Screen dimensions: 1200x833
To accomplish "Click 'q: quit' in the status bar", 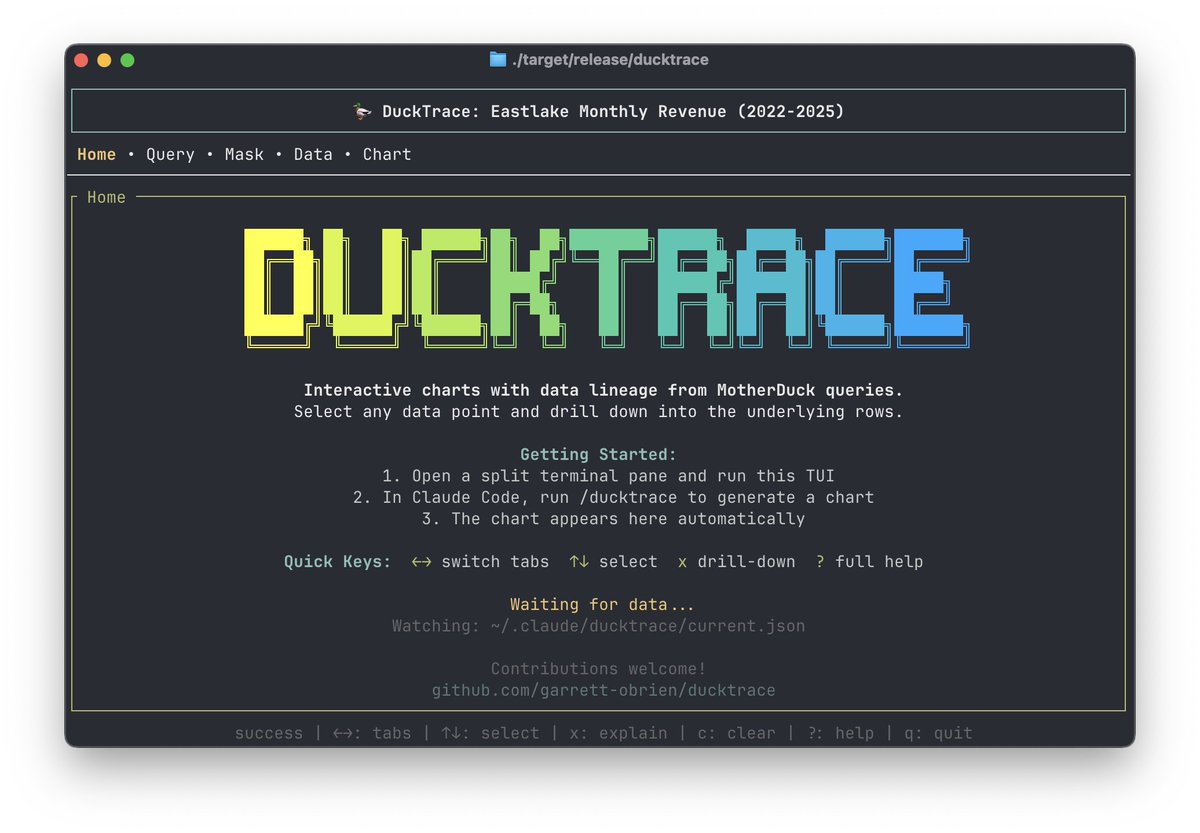I will 938,733.
